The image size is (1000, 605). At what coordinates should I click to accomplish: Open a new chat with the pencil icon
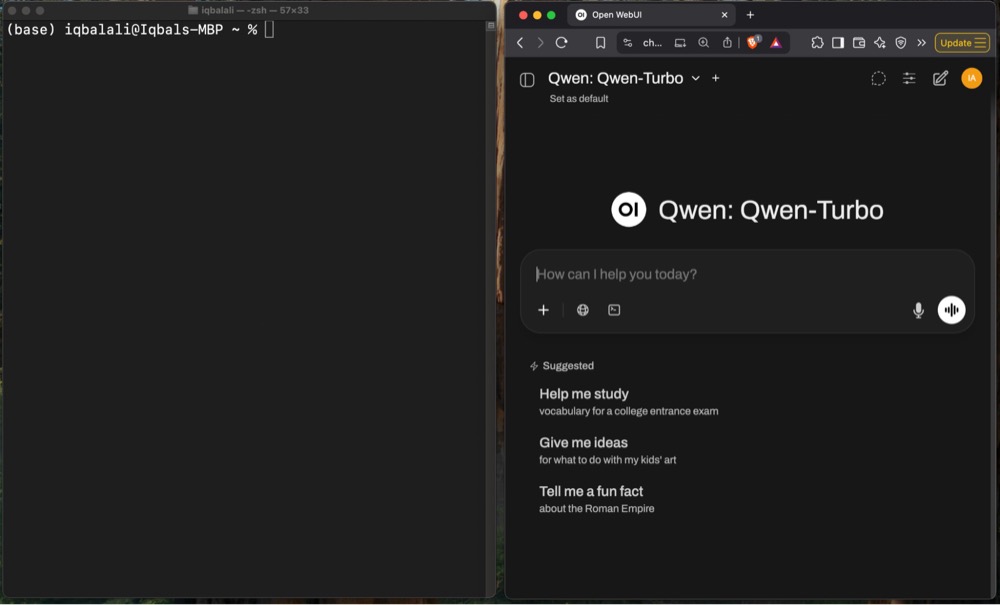tap(940, 78)
